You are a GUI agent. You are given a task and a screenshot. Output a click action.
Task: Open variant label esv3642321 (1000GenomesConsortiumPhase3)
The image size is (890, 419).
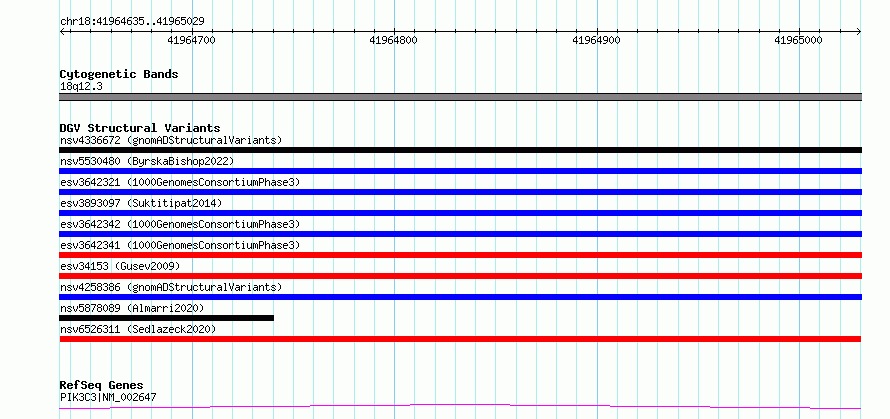pyautogui.click(x=180, y=182)
